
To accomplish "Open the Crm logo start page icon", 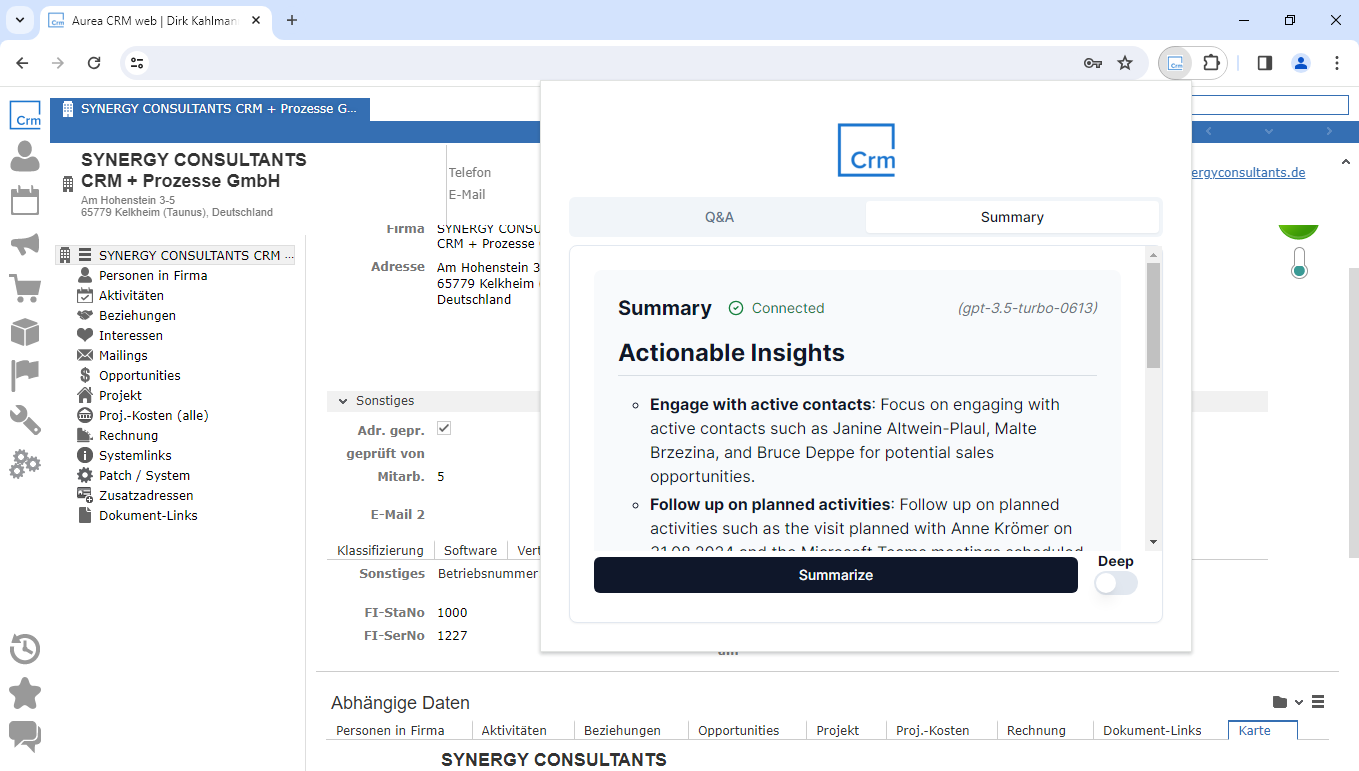I will point(25,115).
